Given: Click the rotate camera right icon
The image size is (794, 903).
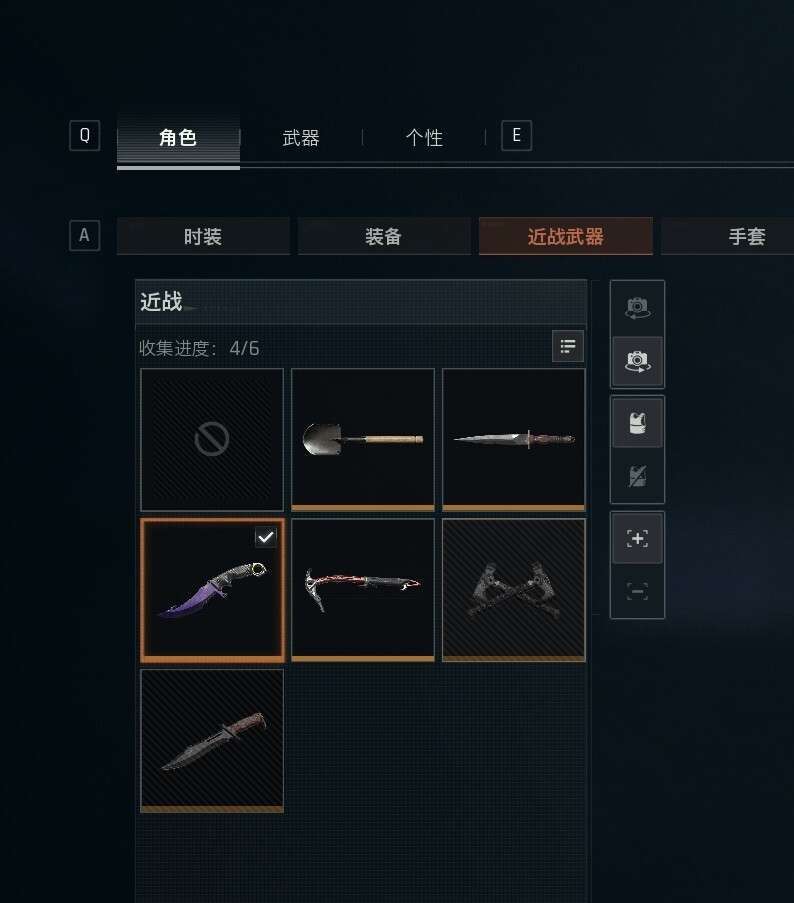Looking at the screenshot, I should [x=637, y=362].
